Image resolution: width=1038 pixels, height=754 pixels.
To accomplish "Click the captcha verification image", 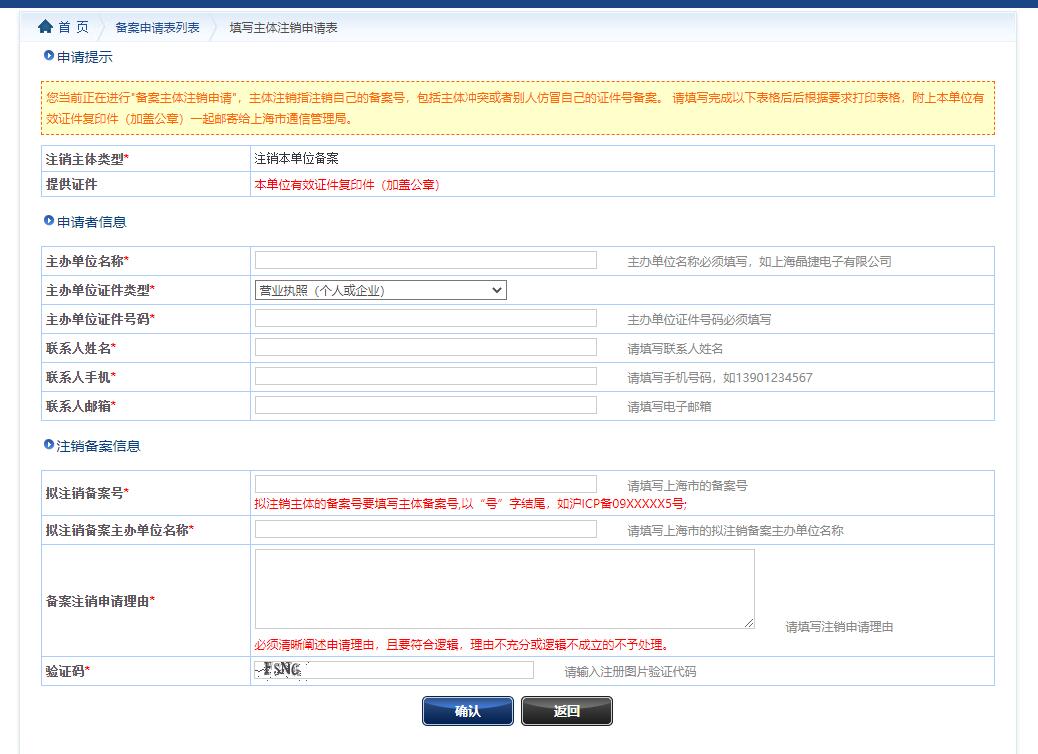I will (x=280, y=670).
